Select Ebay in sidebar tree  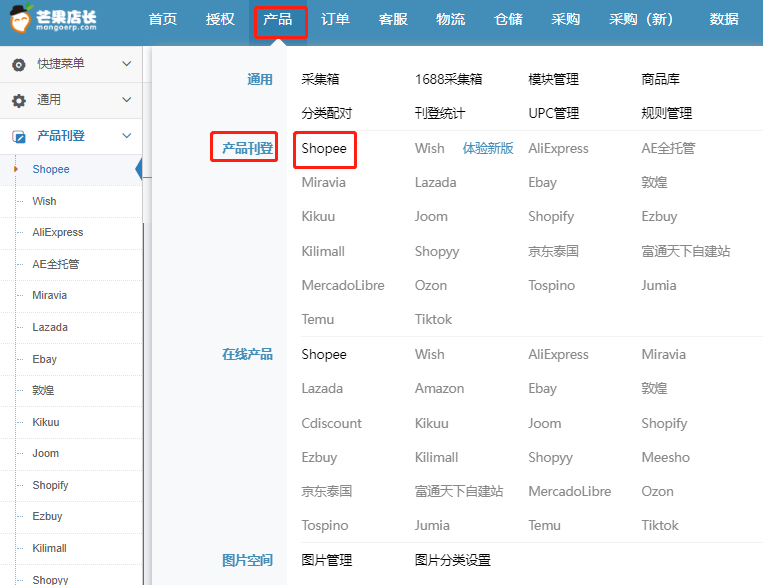pyautogui.click(x=45, y=359)
